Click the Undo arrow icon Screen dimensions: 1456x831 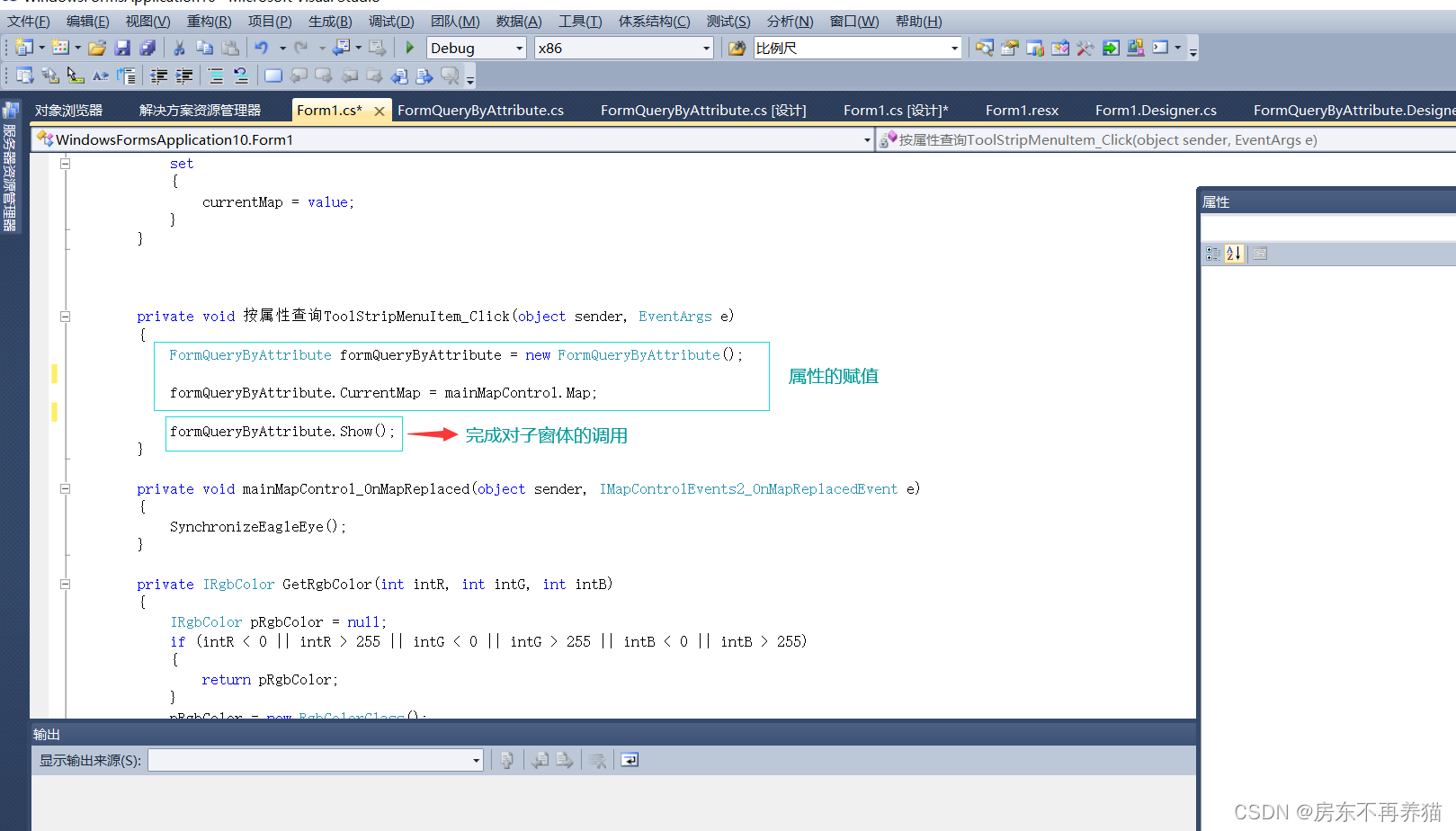pyautogui.click(x=262, y=48)
